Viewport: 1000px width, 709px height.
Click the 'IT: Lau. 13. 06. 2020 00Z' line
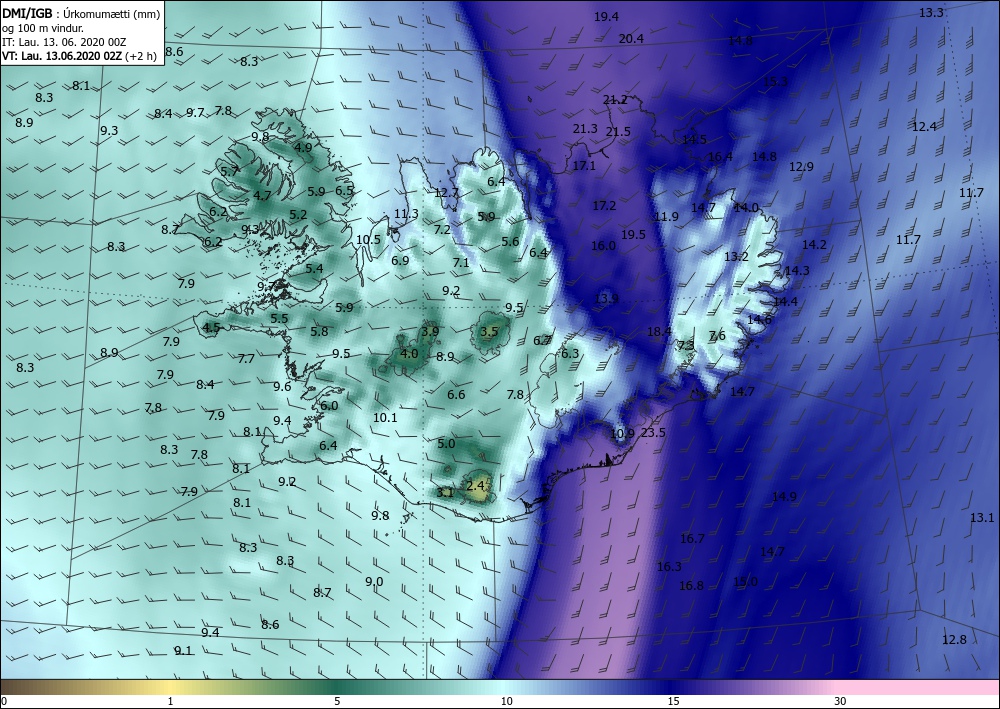click(64, 41)
